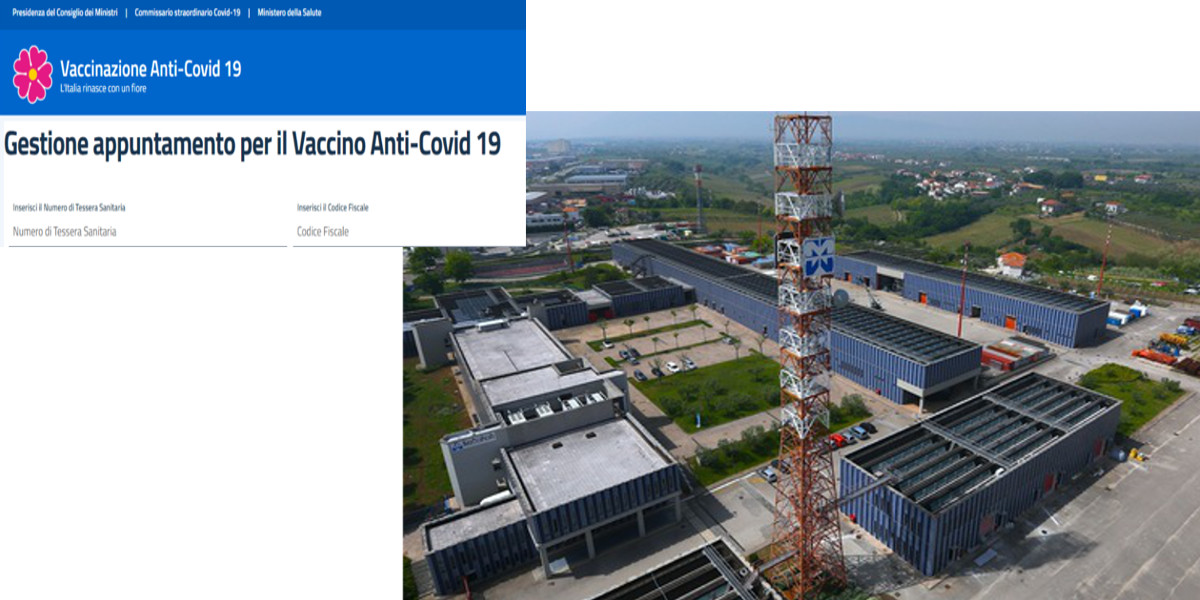Click the orange containers at the photo's right edge

point(1155,355)
